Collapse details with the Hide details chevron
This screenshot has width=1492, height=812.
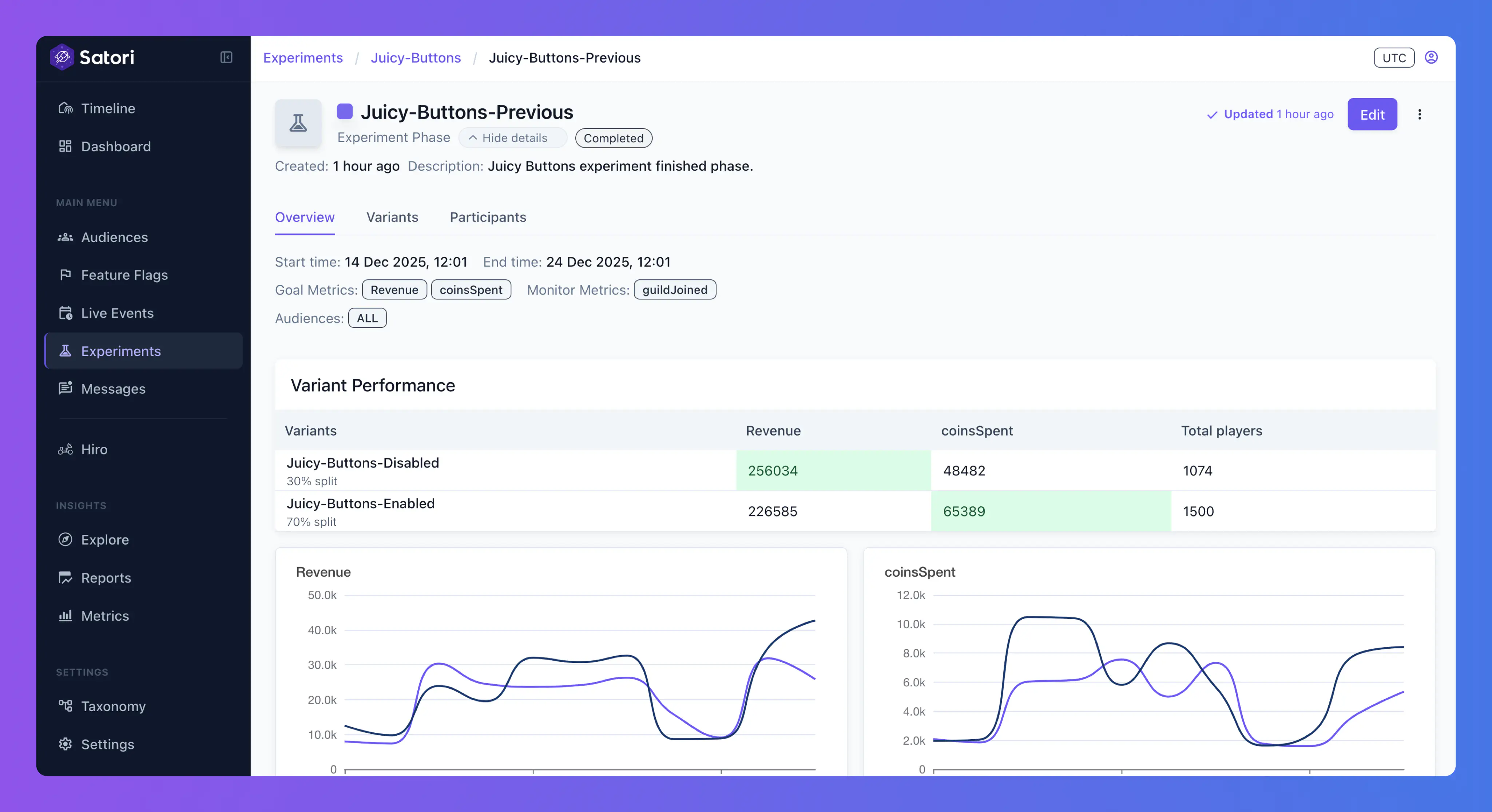pos(508,138)
